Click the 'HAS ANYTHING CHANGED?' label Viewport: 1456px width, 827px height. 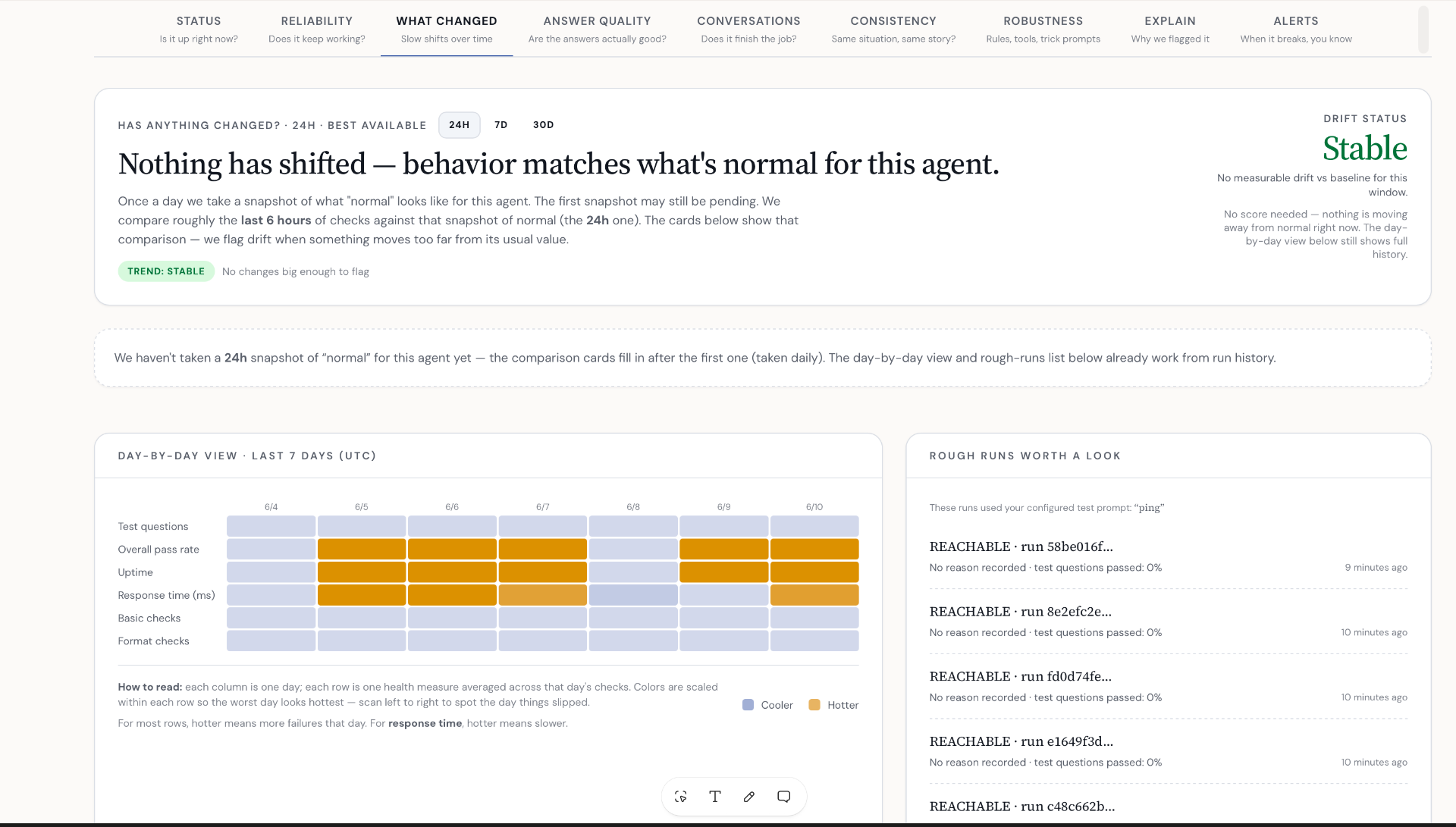[272, 125]
